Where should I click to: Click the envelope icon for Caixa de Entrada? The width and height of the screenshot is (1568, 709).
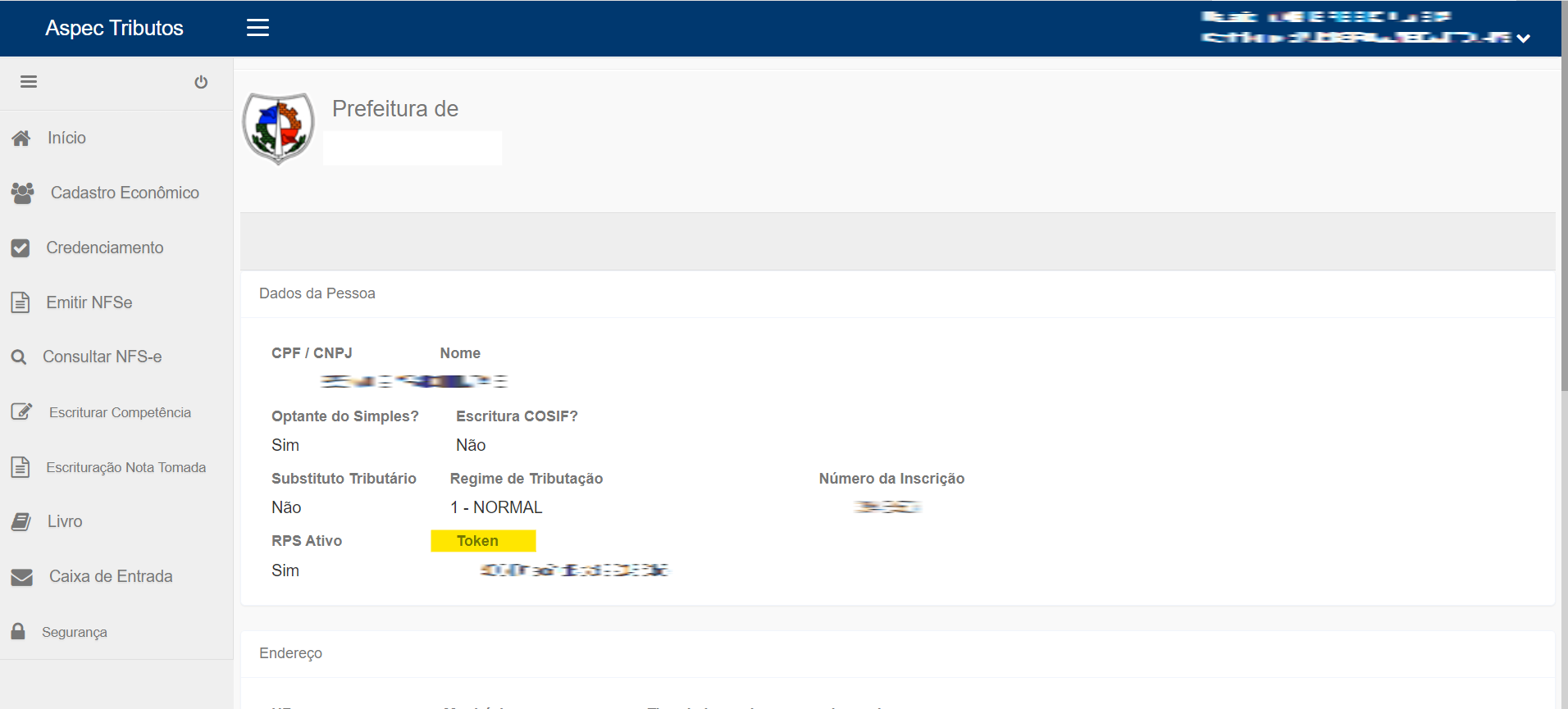pyautogui.click(x=22, y=577)
